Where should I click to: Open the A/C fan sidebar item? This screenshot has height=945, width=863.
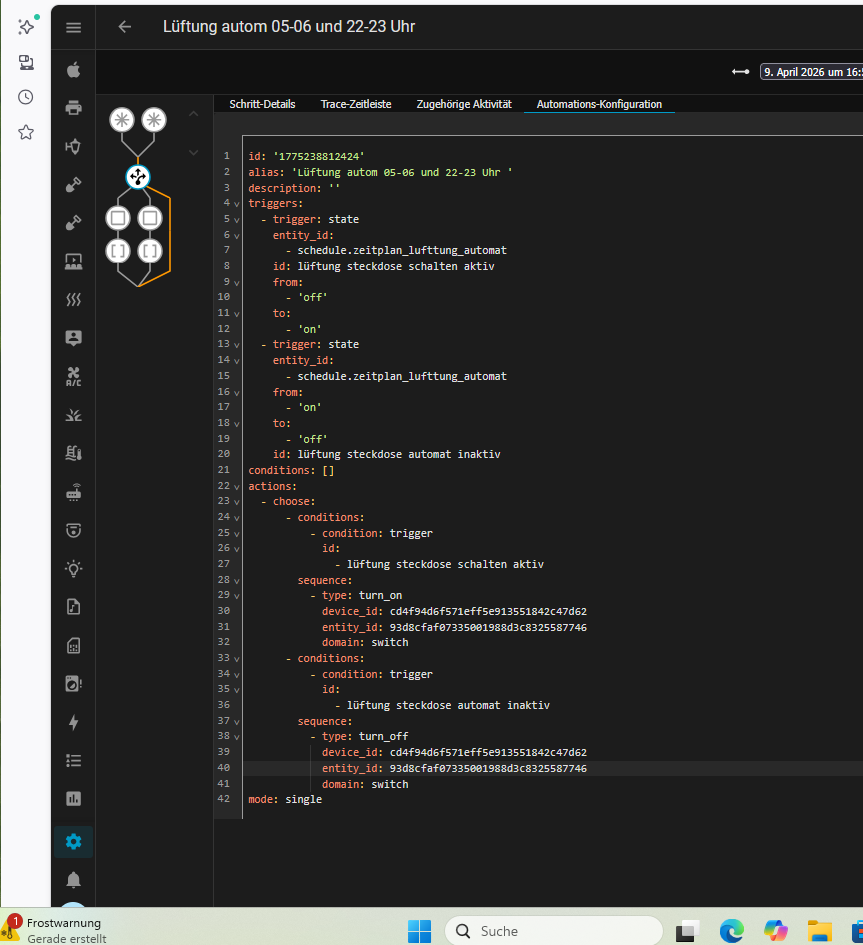(x=73, y=377)
